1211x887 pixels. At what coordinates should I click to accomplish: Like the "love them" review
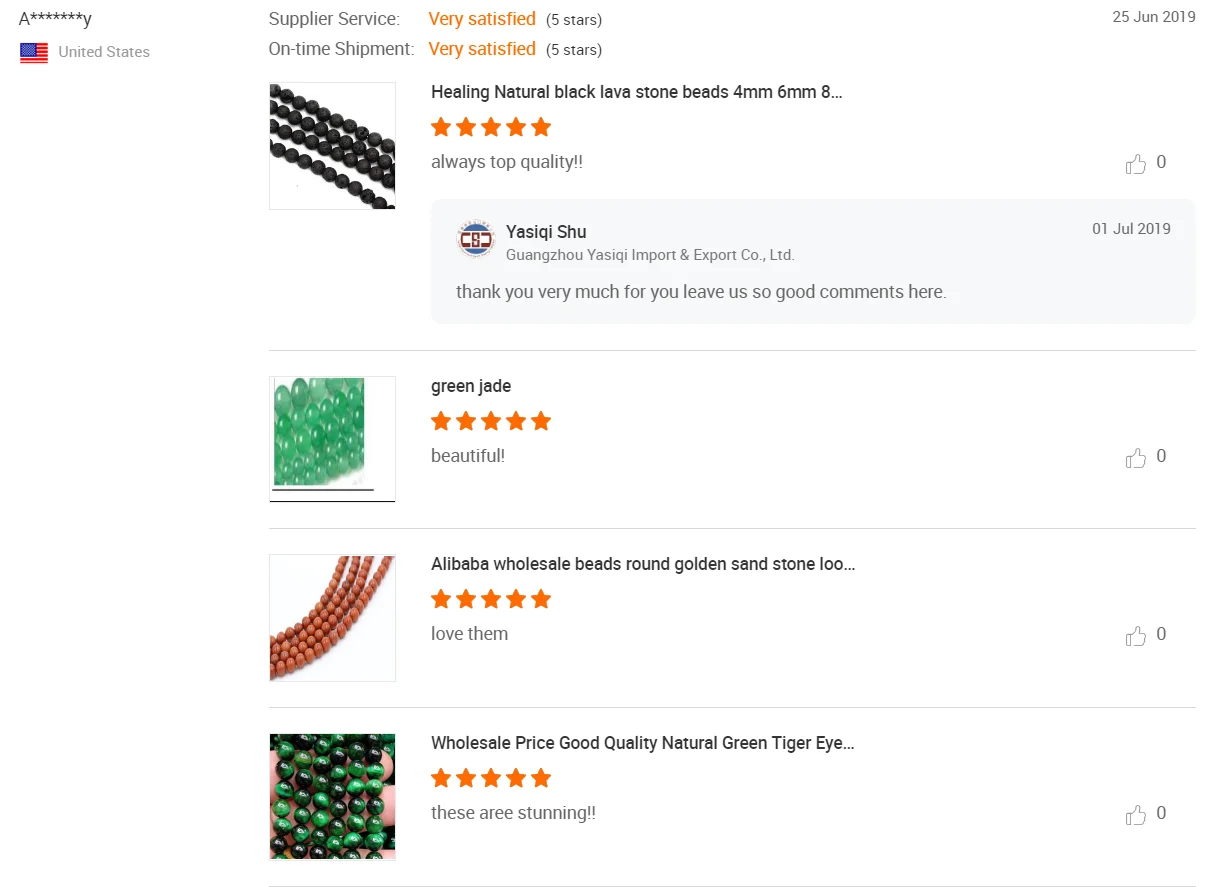pyautogui.click(x=1136, y=636)
